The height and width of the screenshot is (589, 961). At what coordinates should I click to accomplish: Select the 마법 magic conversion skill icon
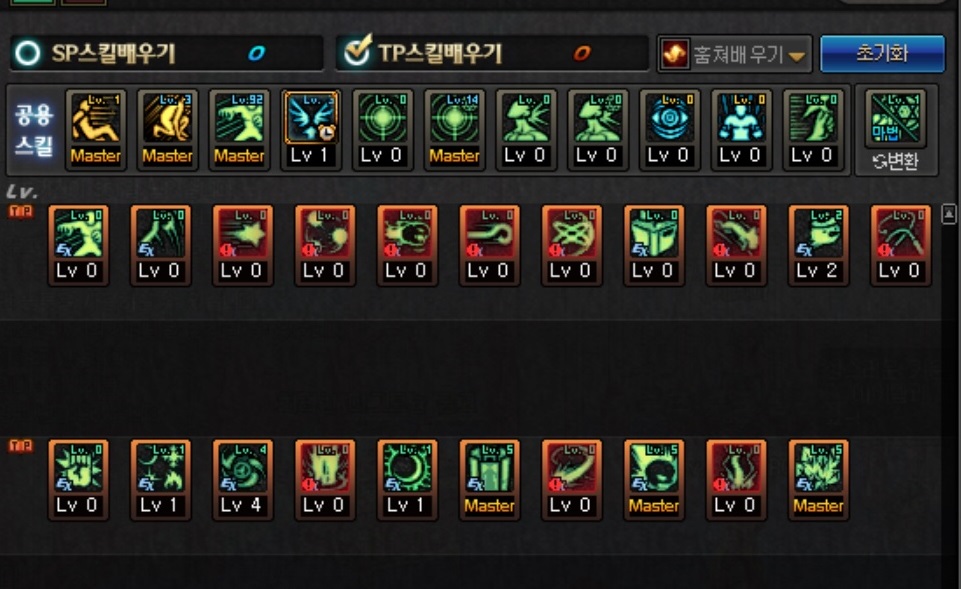click(x=895, y=119)
